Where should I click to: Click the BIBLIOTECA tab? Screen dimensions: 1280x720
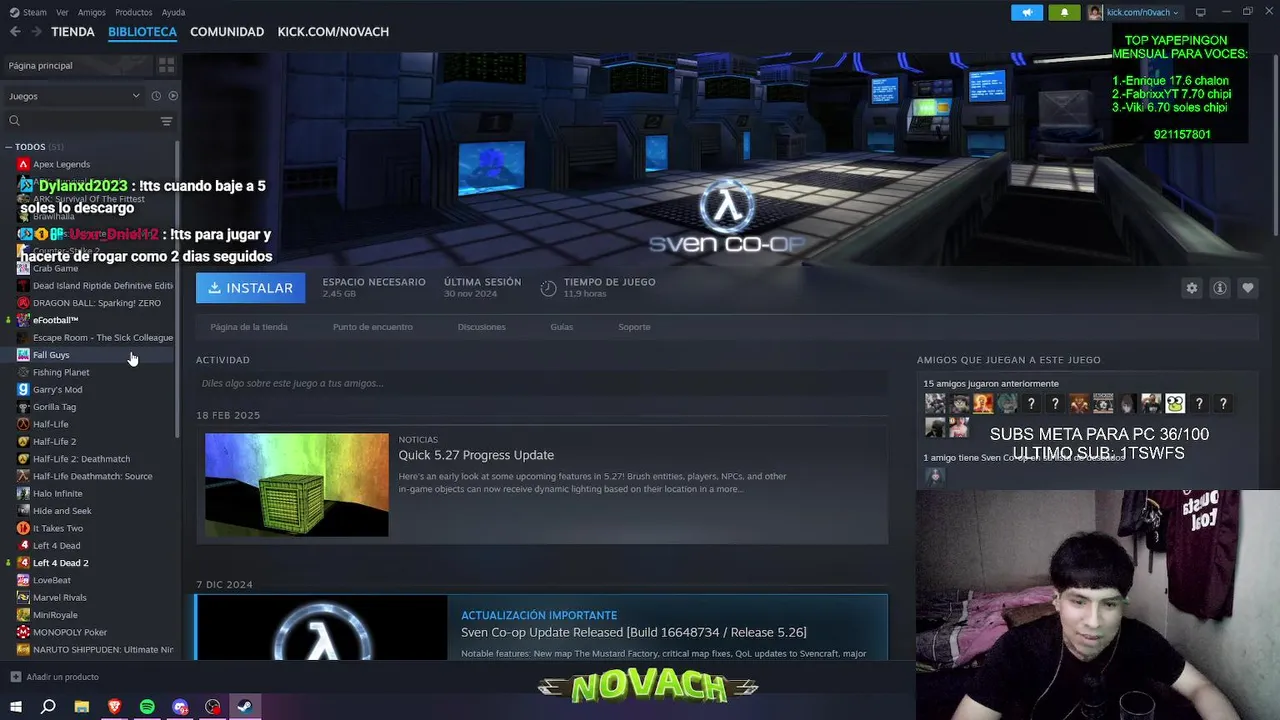click(142, 32)
